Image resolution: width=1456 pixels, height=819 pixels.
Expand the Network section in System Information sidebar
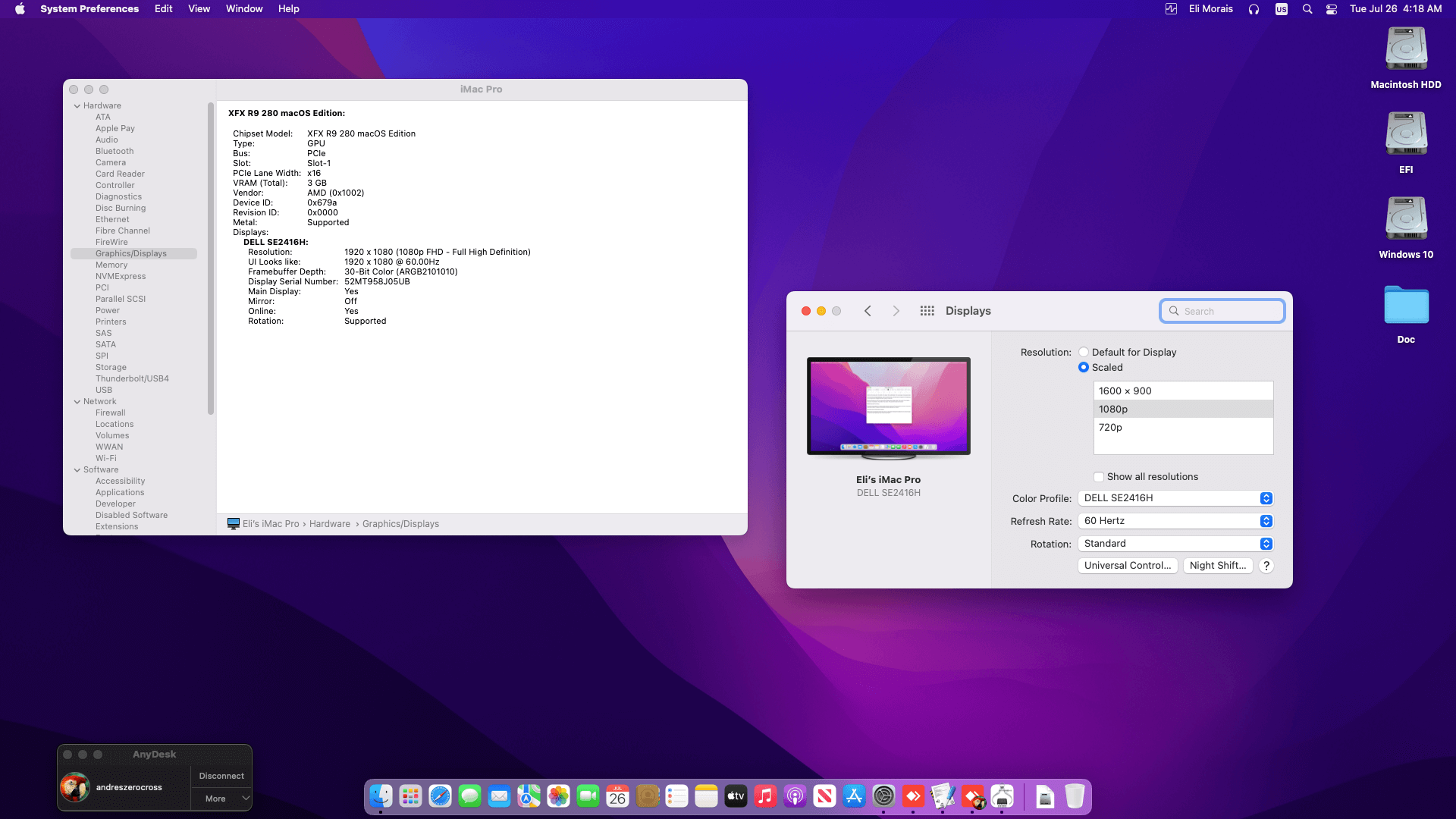pos(77,401)
